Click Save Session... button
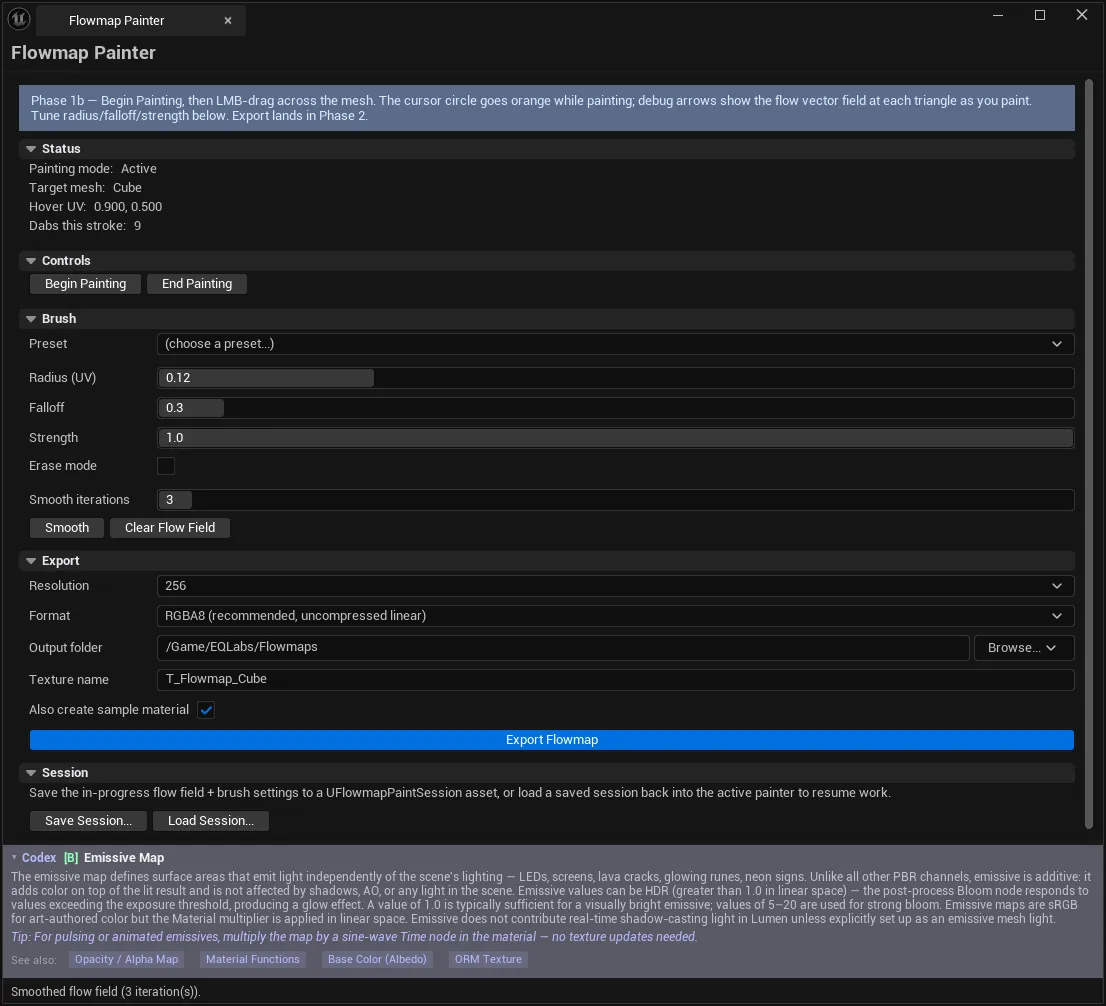Viewport: 1106px width, 1006px height. tap(88, 820)
